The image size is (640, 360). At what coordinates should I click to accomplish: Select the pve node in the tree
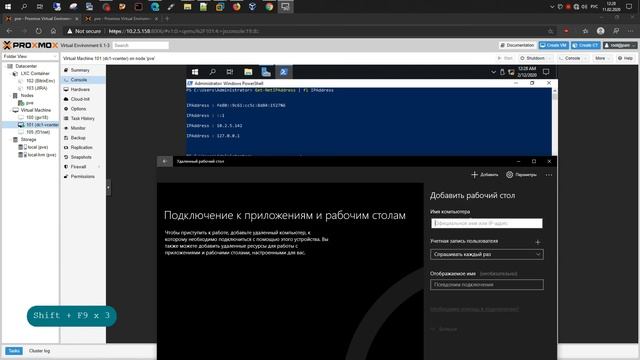[29, 103]
